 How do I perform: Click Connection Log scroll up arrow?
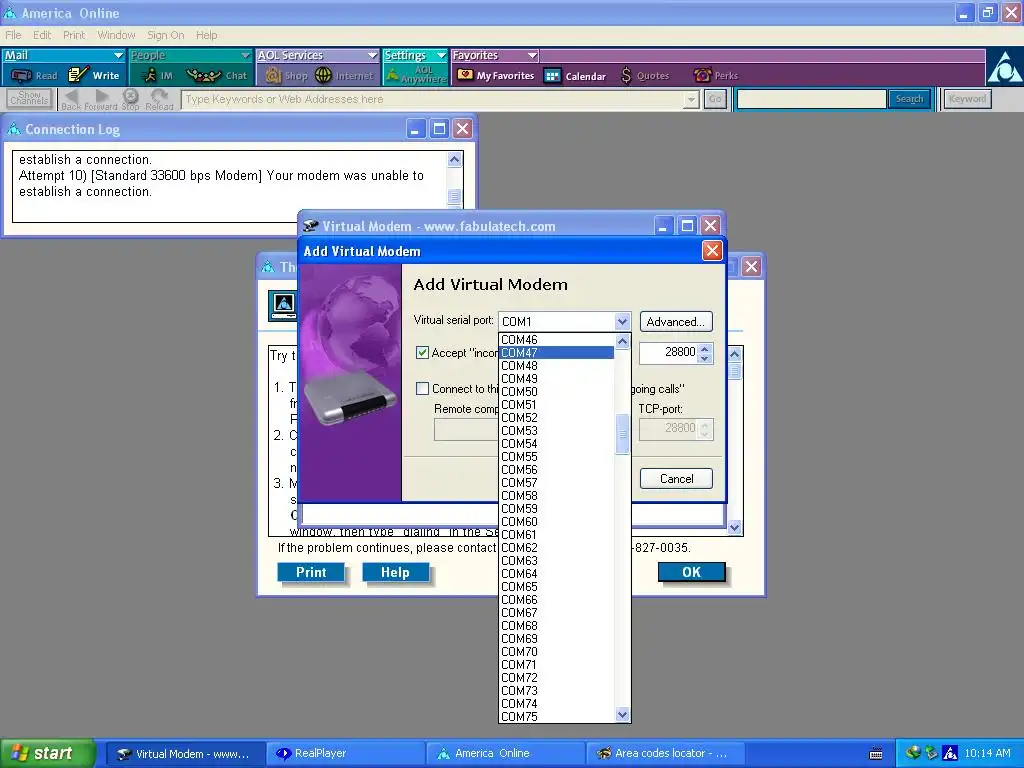pyautogui.click(x=455, y=159)
